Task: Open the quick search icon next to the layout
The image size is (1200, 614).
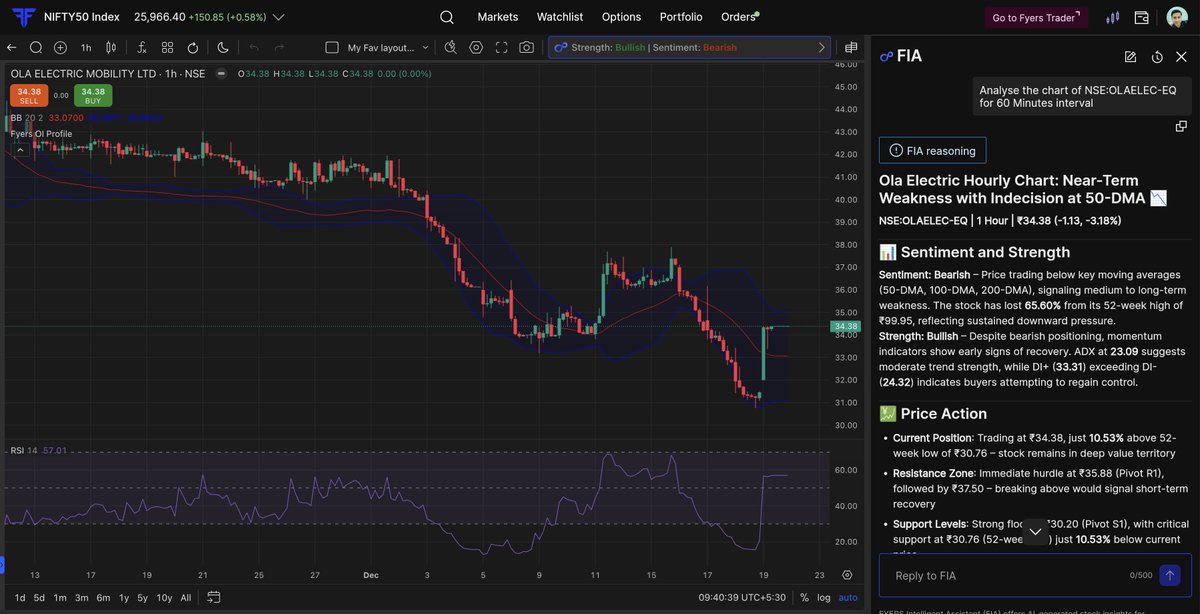Action: coord(450,47)
